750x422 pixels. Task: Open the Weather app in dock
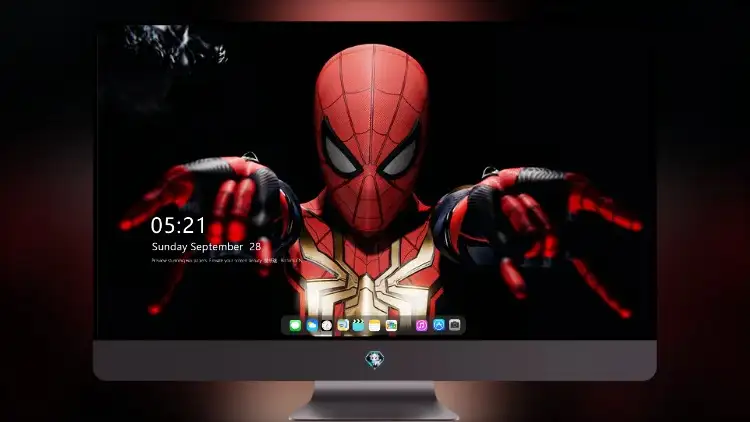tap(311, 325)
